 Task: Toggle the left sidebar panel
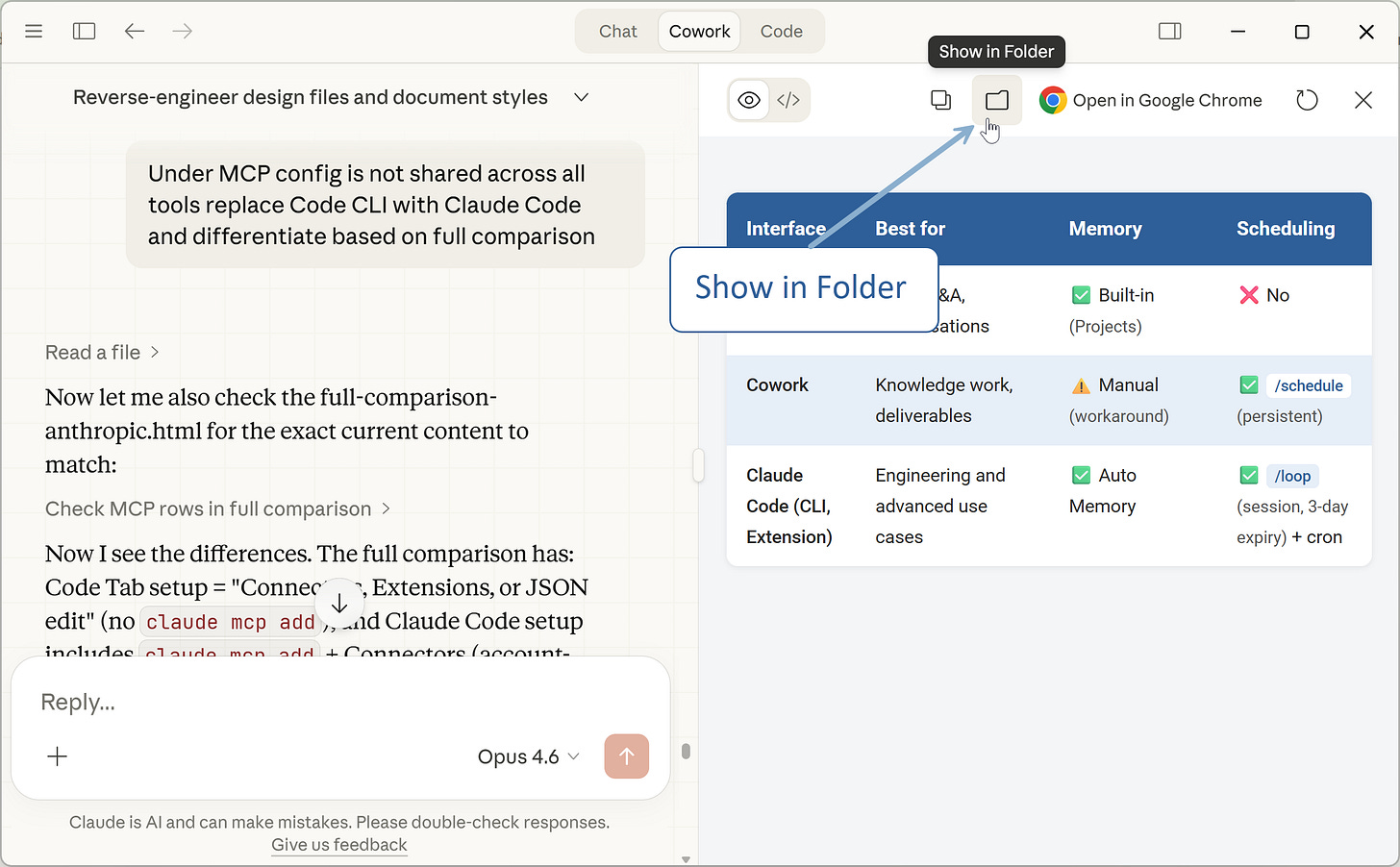click(85, 31)
